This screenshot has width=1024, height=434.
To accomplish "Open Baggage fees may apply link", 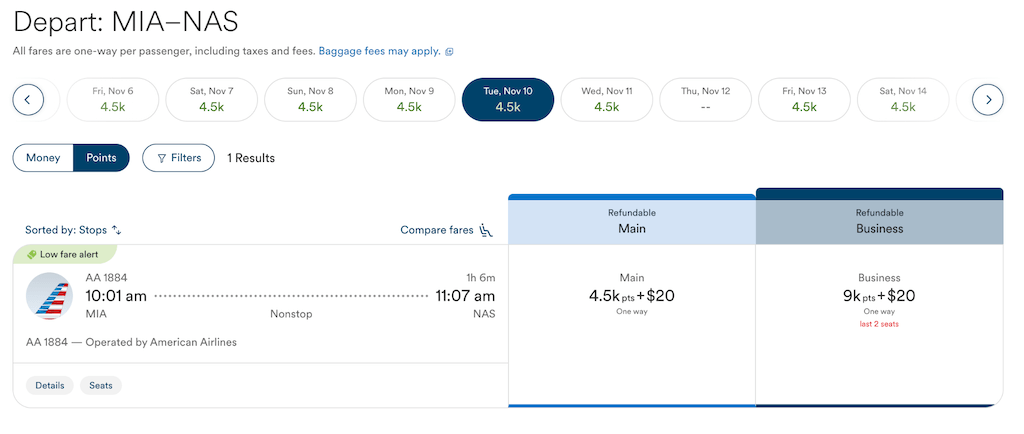I will (x=379, y=51).
